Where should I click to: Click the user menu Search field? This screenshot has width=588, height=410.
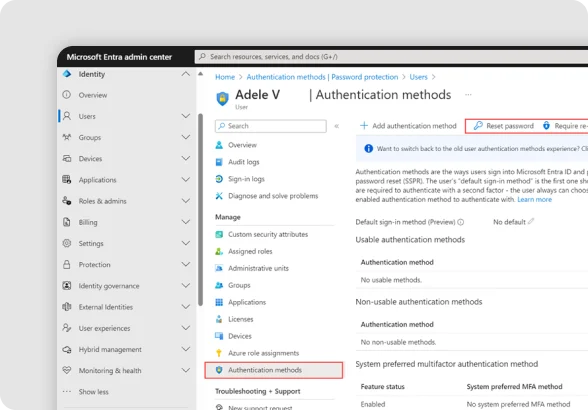270,126
